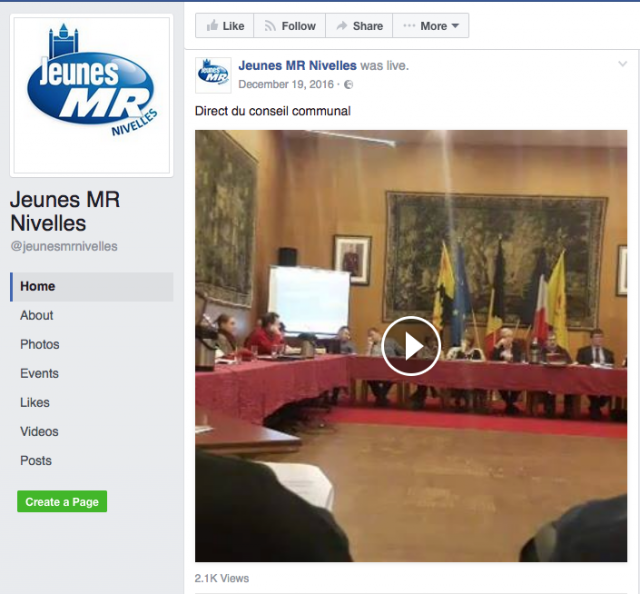Click the Like thumbs-up button
This screenshot has width=640, height=594.
click(x=224, y=26)
